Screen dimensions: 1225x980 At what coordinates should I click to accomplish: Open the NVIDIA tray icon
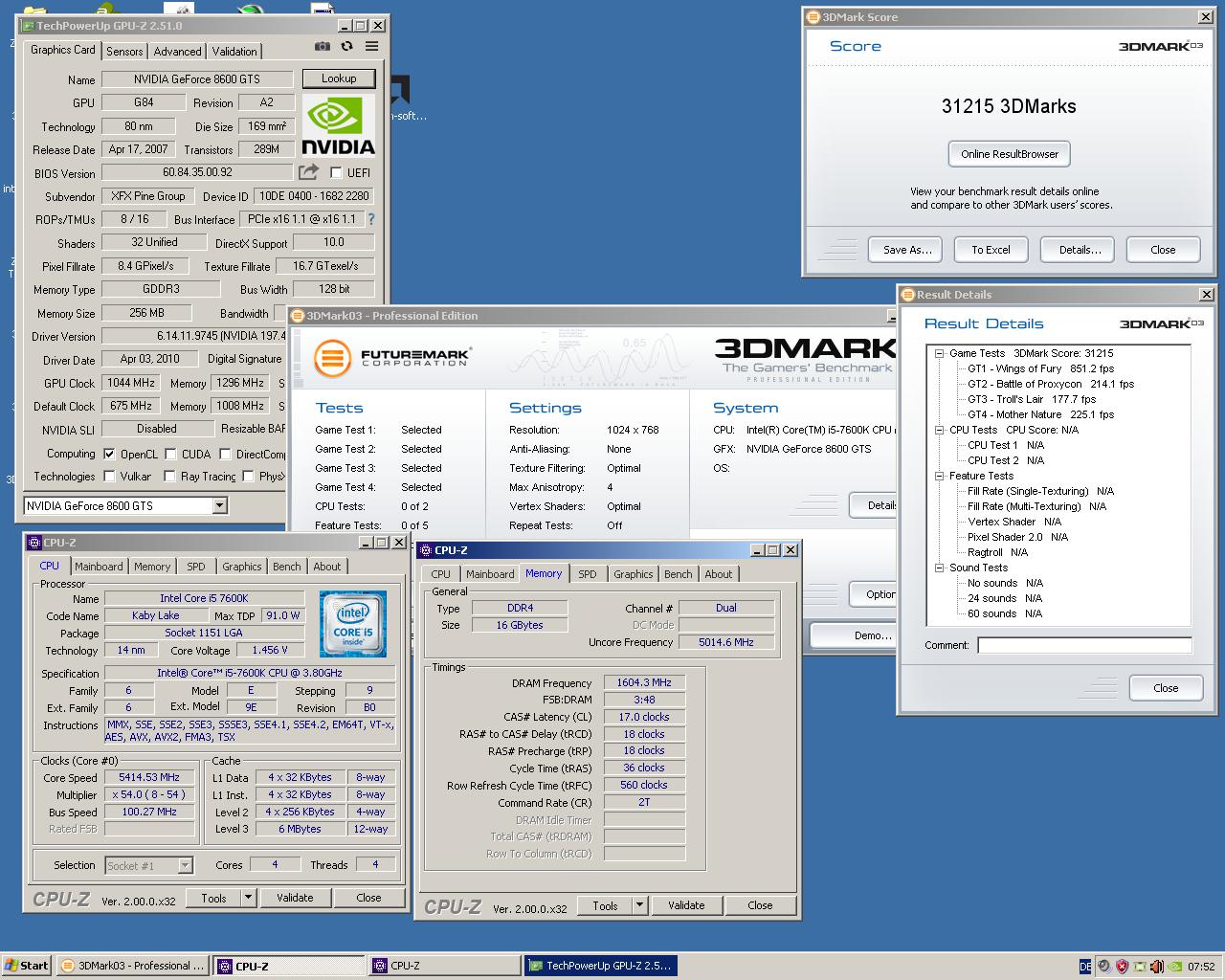click(x=1174, y=967)
